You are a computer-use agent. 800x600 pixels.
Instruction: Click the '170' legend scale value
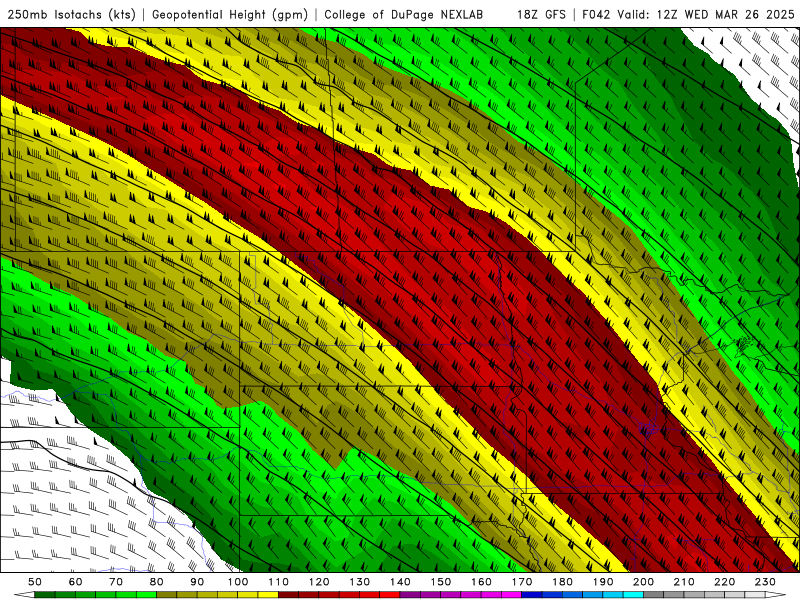tap(522, 582)
